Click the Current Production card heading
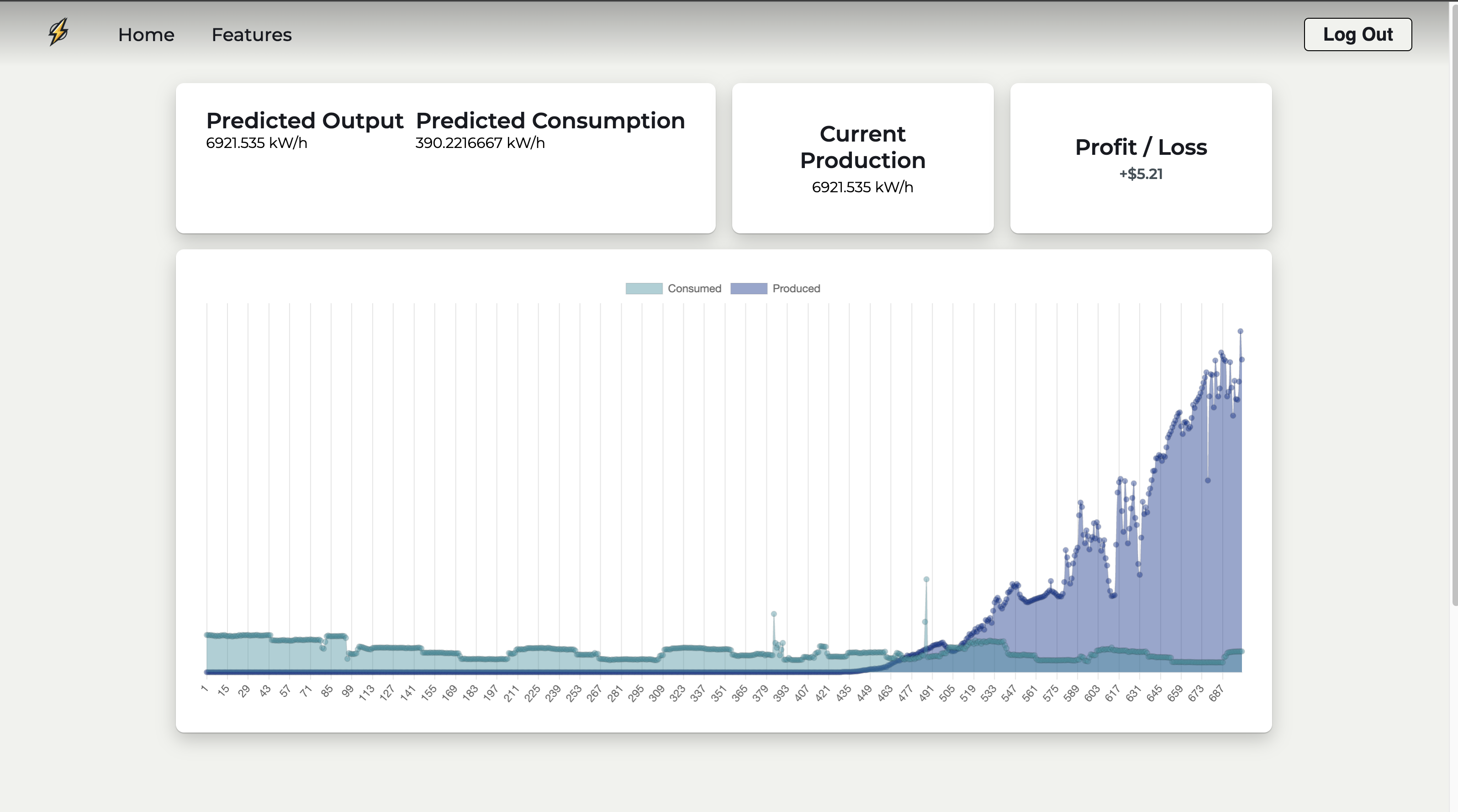This screenshot has width=1458, height=812. coord(862,147)
